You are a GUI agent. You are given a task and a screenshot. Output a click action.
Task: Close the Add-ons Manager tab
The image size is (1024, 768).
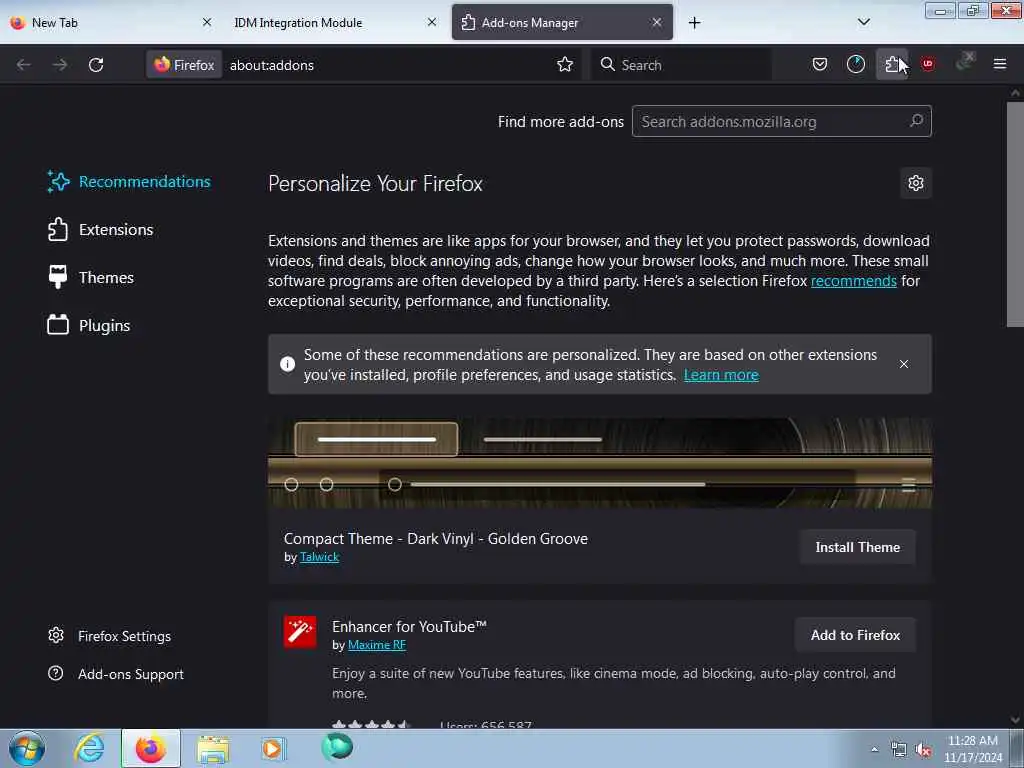pos(657,22)
